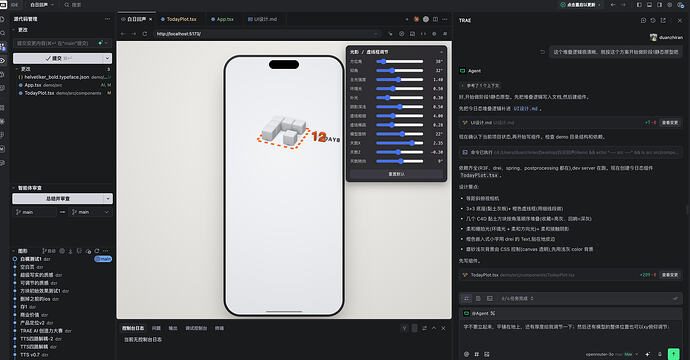This screenshot has height=360, width=690.
Task: Refresh the graph section in source control
Action: [97, 251]
